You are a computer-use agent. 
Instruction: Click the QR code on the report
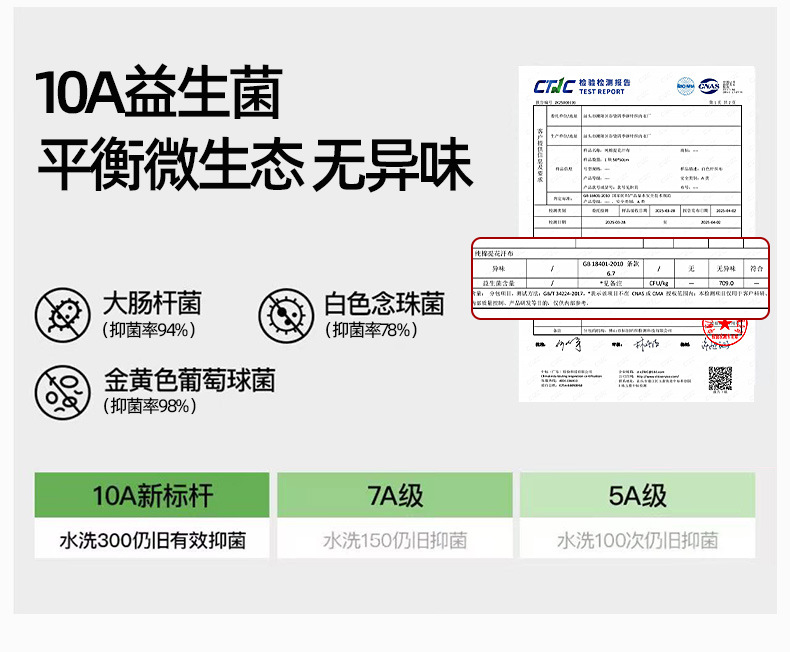720,380
